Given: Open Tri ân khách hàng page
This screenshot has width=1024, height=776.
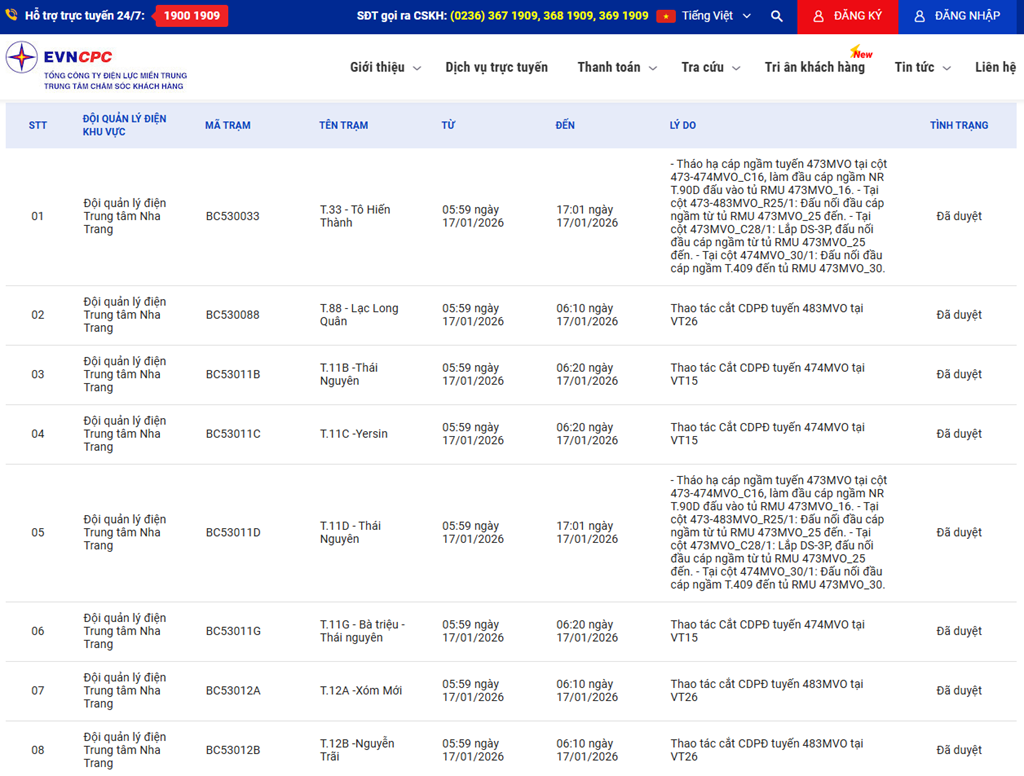Looking at the screenshot, I should [x=814, y=67].
